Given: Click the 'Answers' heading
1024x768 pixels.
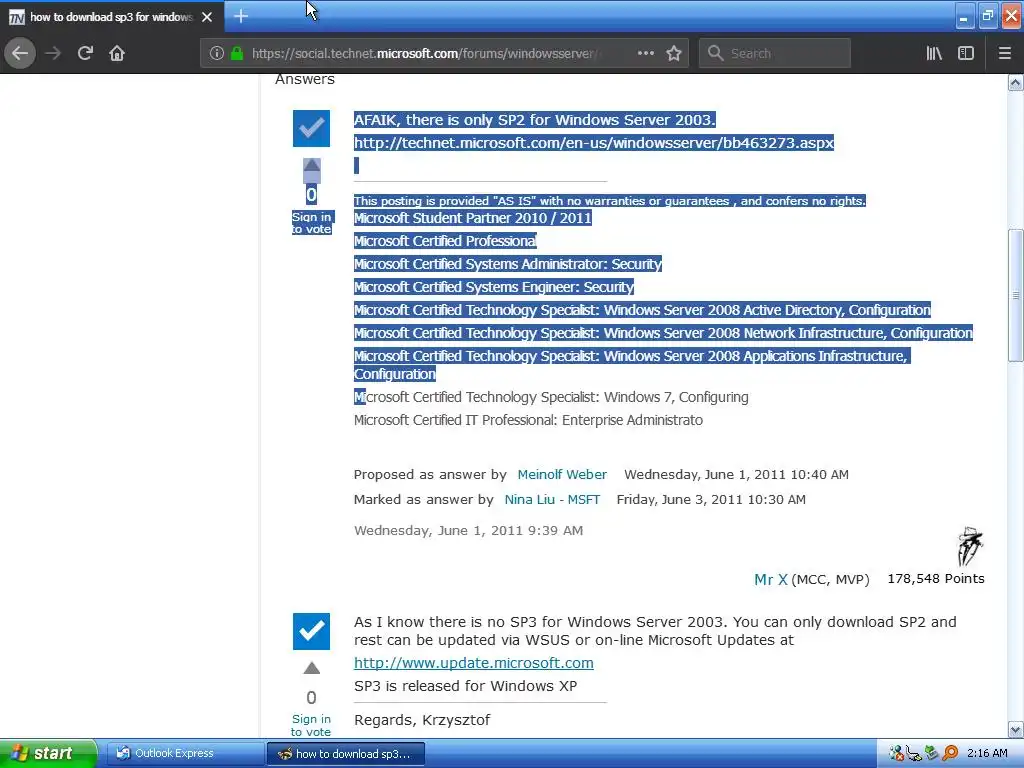Looking at the screenshot, I should [x=305, y=79].
